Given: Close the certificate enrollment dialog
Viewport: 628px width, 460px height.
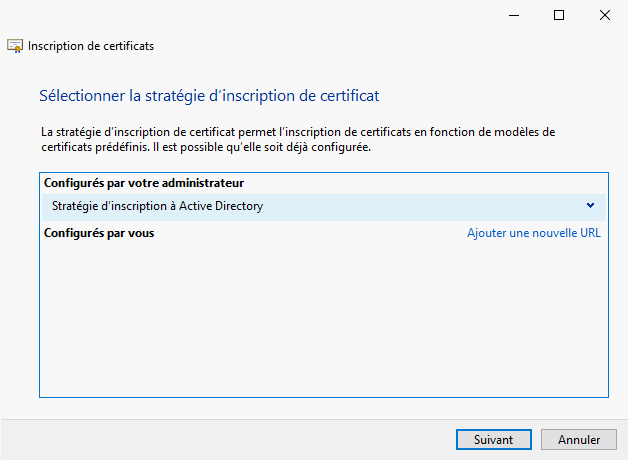Looking at the screenshot, I should coord(605,15).
